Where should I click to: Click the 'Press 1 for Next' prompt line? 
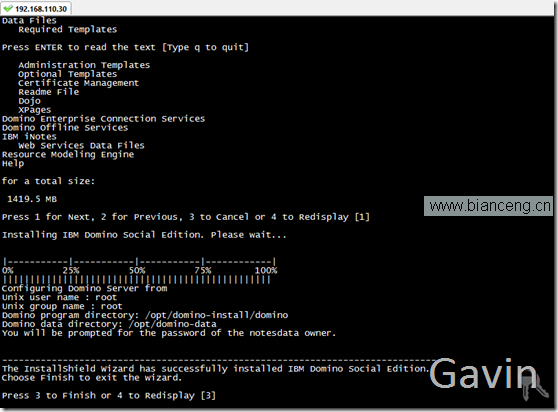(x=186, y=217)
